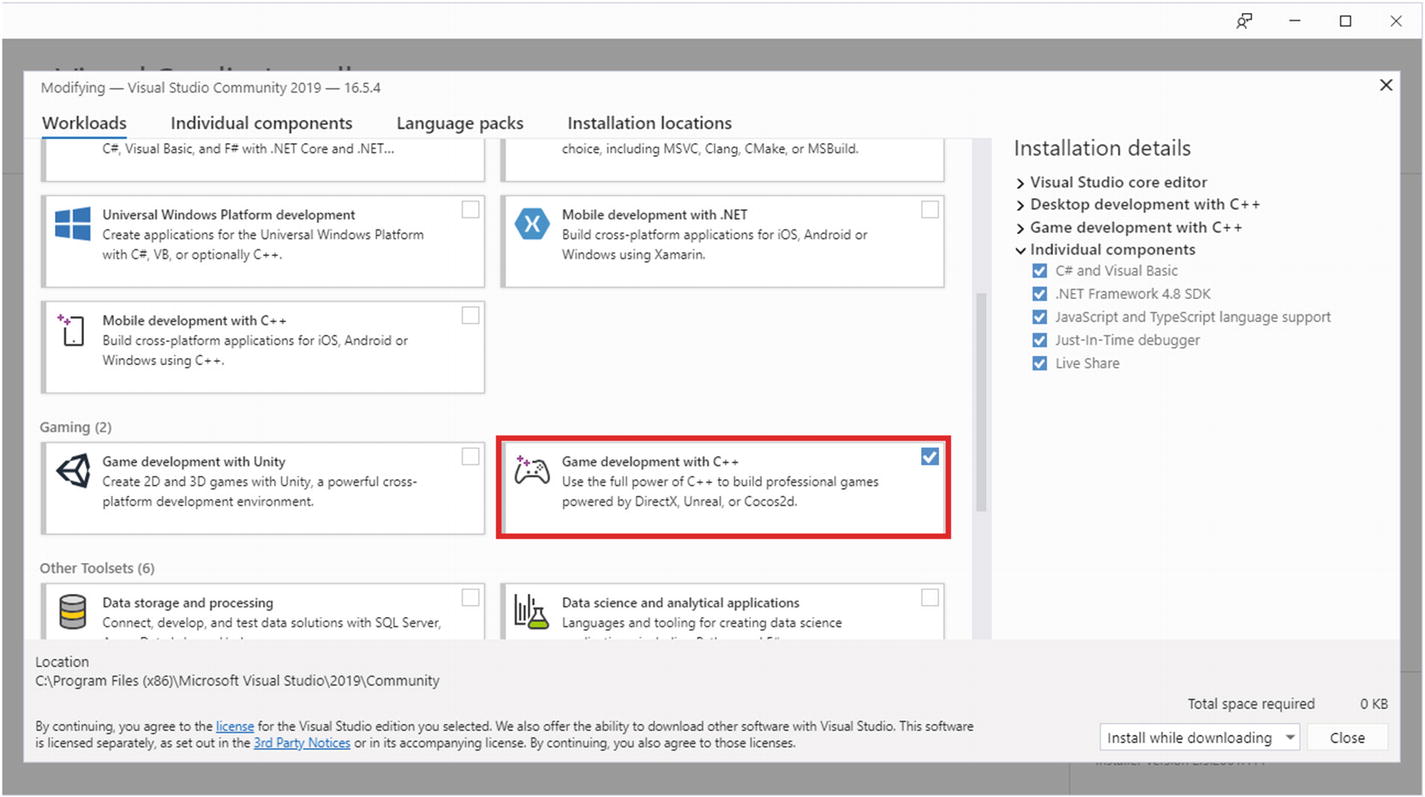Viewport: 1425px width, 797px height.
Task: Click the Unity cube icon
Action: pyautogui.click(x=73, y=471)
